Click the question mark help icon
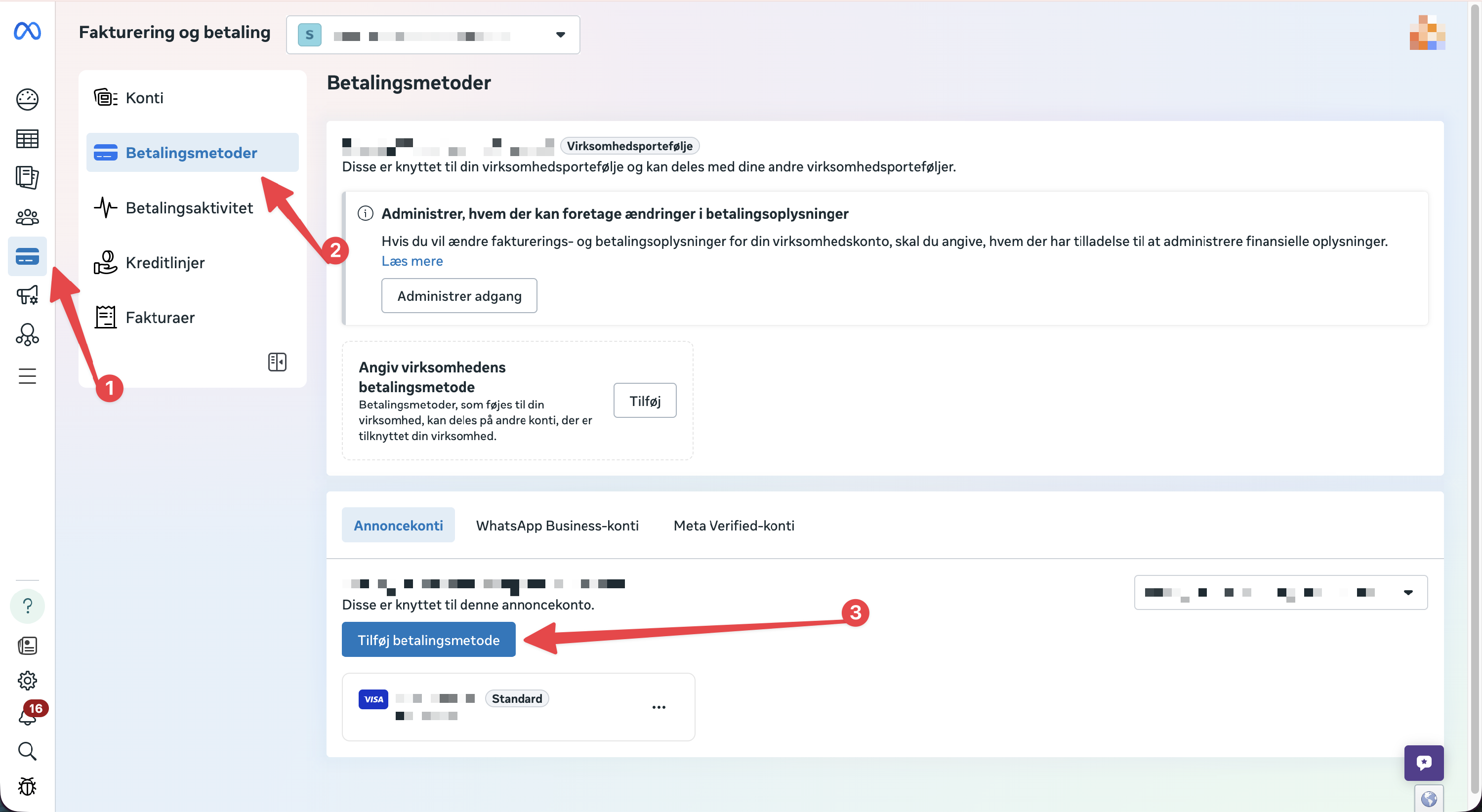The width and height of the screenshot is (1482, 812). pyautogui.click(x=27, y=606)
